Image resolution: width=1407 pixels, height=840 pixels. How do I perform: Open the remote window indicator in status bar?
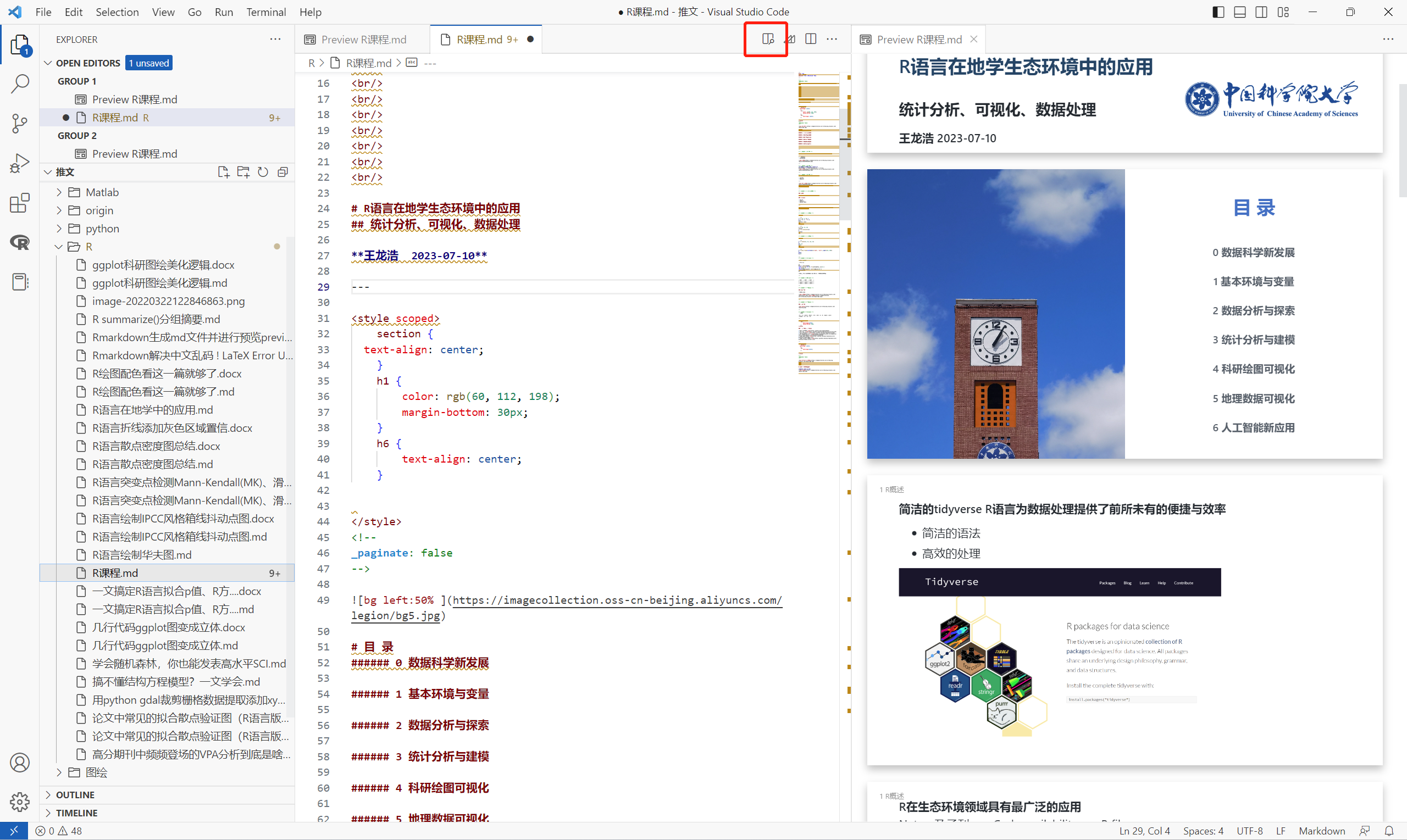pyautogui.click(x=14, y=831)
